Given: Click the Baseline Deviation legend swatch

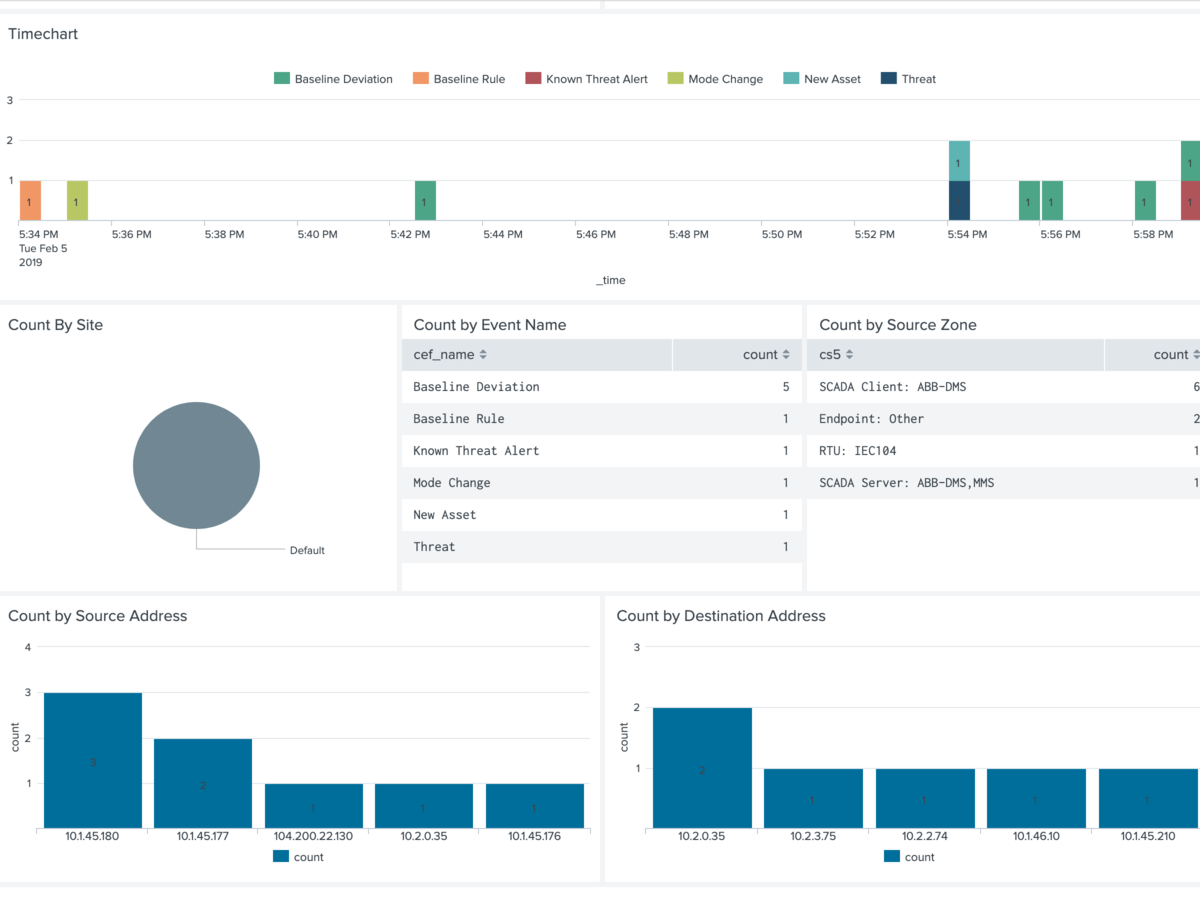Looking at the screenshot, I should point(281,79).
